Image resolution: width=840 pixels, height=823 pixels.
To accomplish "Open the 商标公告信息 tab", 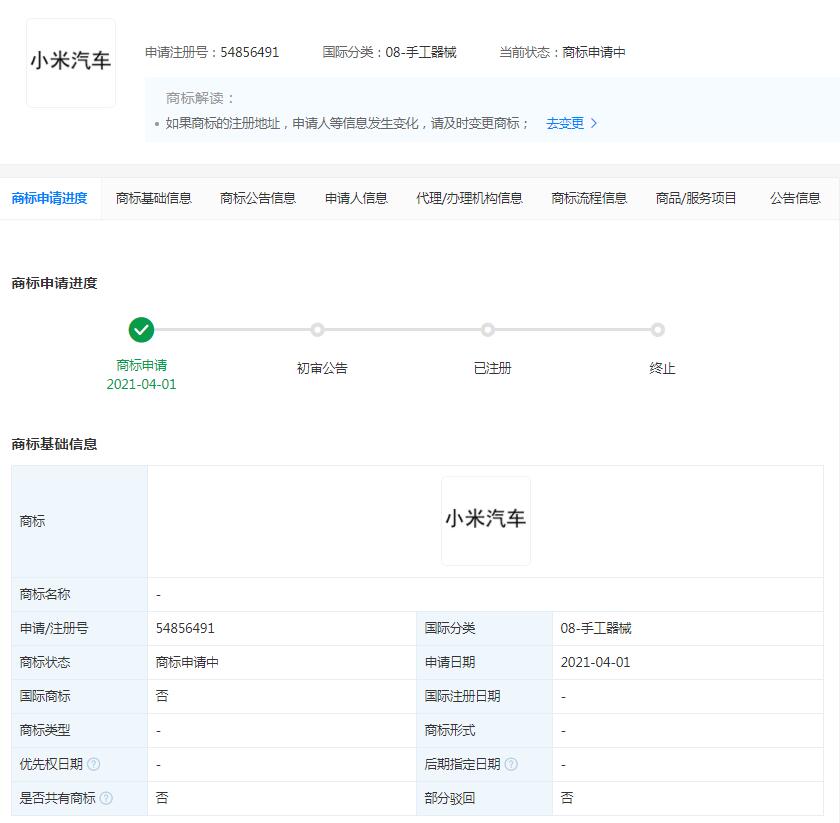I will click(258, 197).
